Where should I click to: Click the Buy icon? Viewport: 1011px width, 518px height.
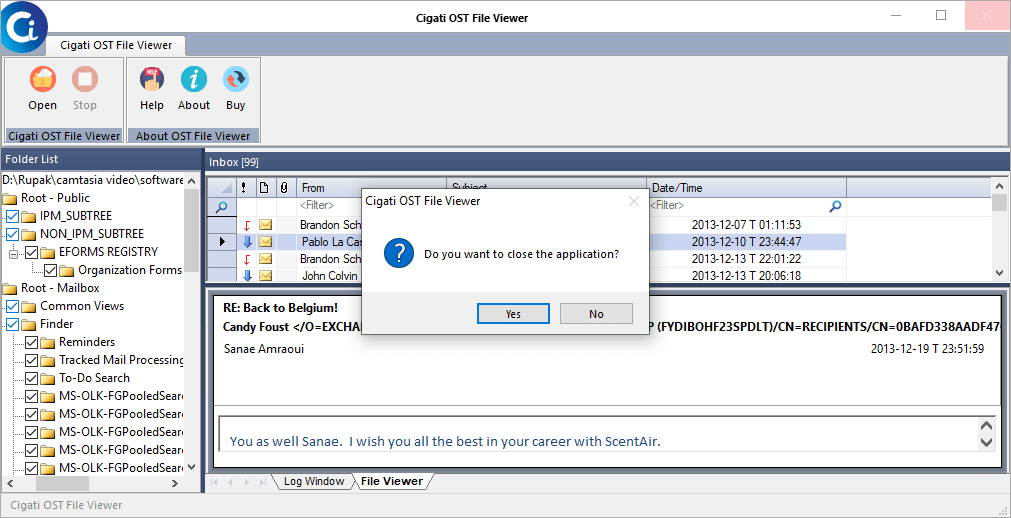click(236, 79)
